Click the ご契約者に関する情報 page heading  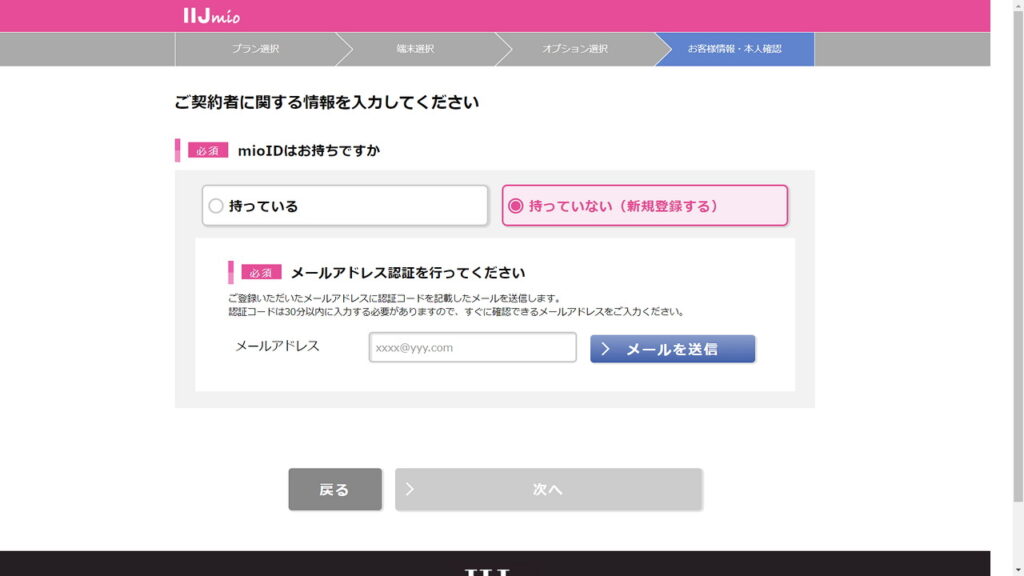(x=327, y=102)
